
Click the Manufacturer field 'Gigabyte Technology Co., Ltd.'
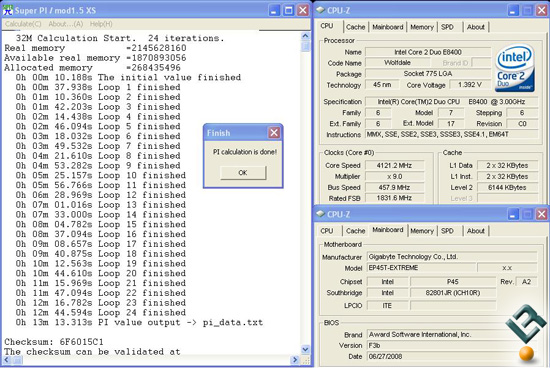click(x=452, y=257)
